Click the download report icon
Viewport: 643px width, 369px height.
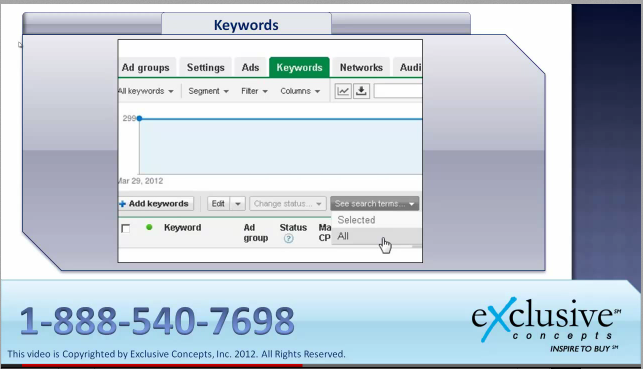point(361,91)
